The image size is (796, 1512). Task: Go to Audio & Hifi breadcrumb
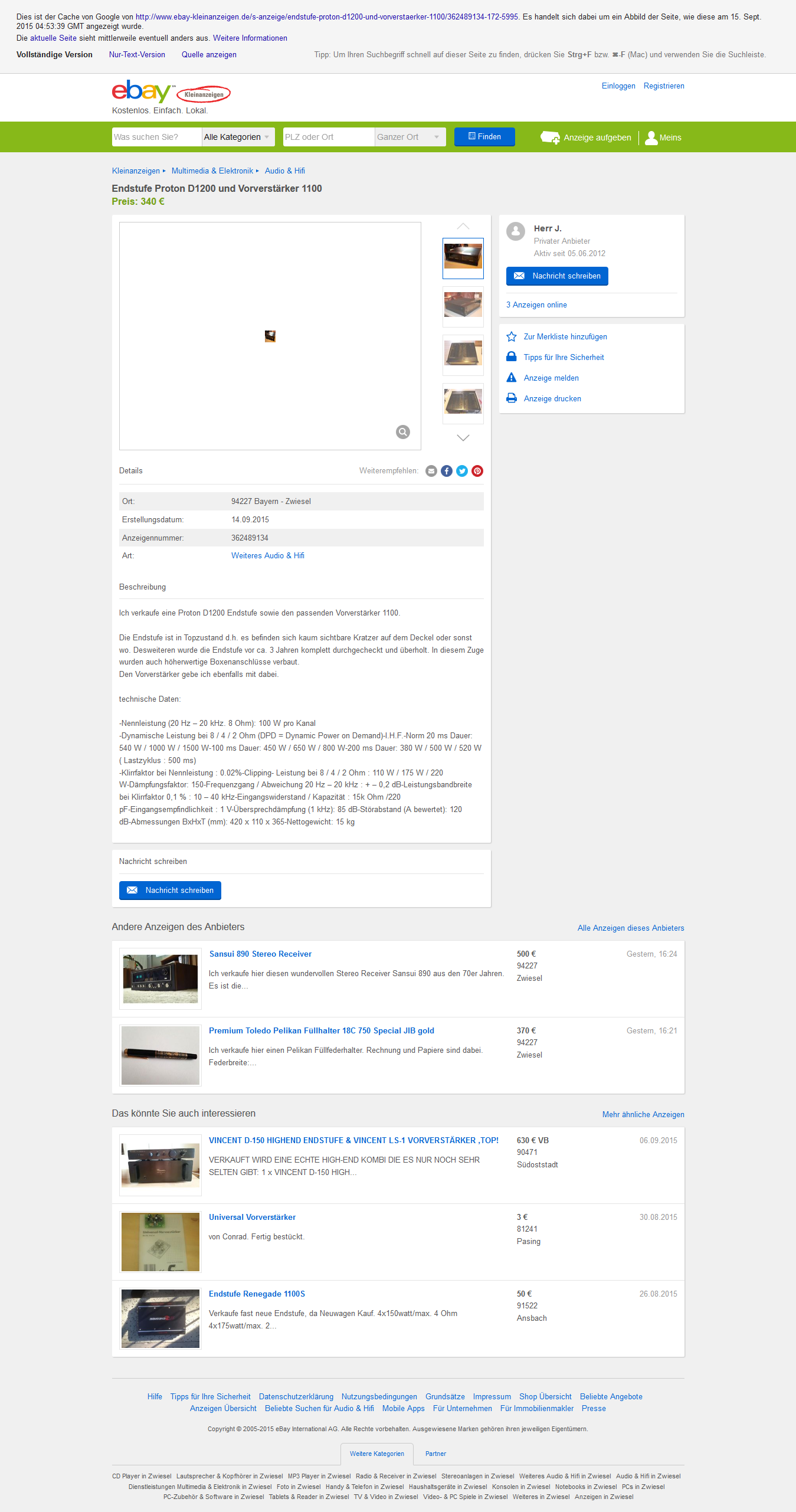coord(285,171)
